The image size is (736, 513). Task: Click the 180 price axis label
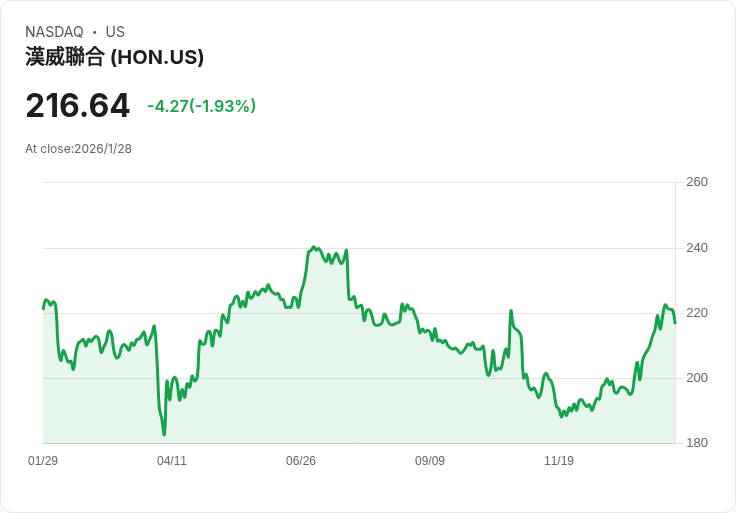point(697,443)
